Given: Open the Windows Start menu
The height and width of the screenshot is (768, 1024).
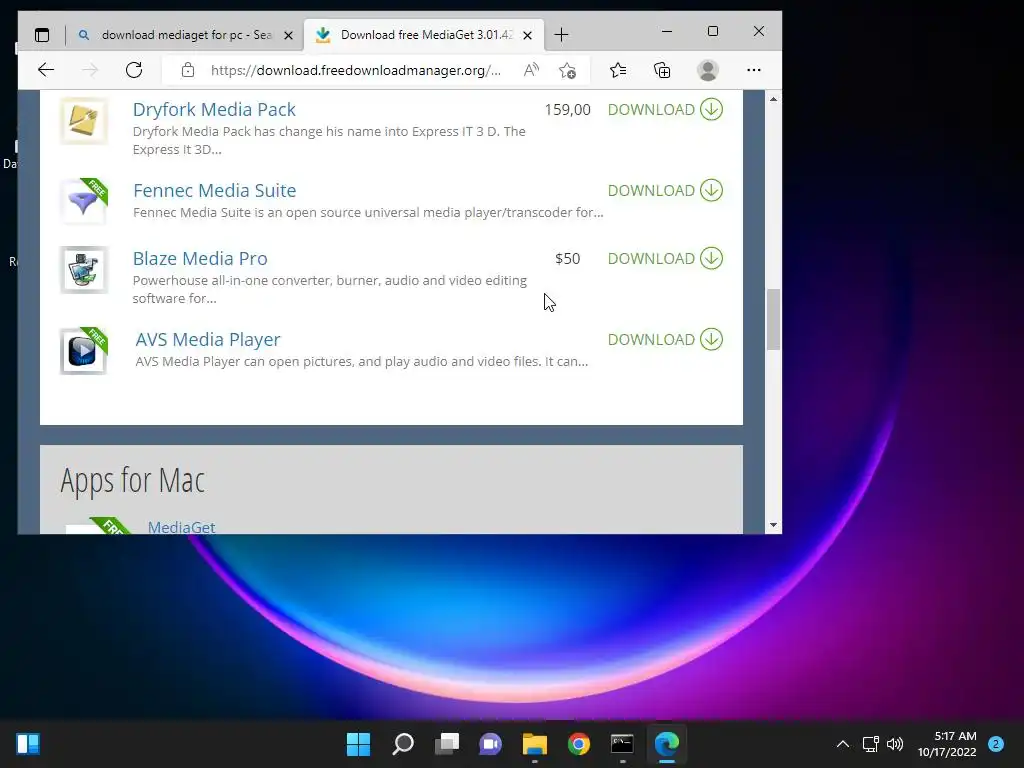Looking at the screenshot, I should (x=358, y=744).
